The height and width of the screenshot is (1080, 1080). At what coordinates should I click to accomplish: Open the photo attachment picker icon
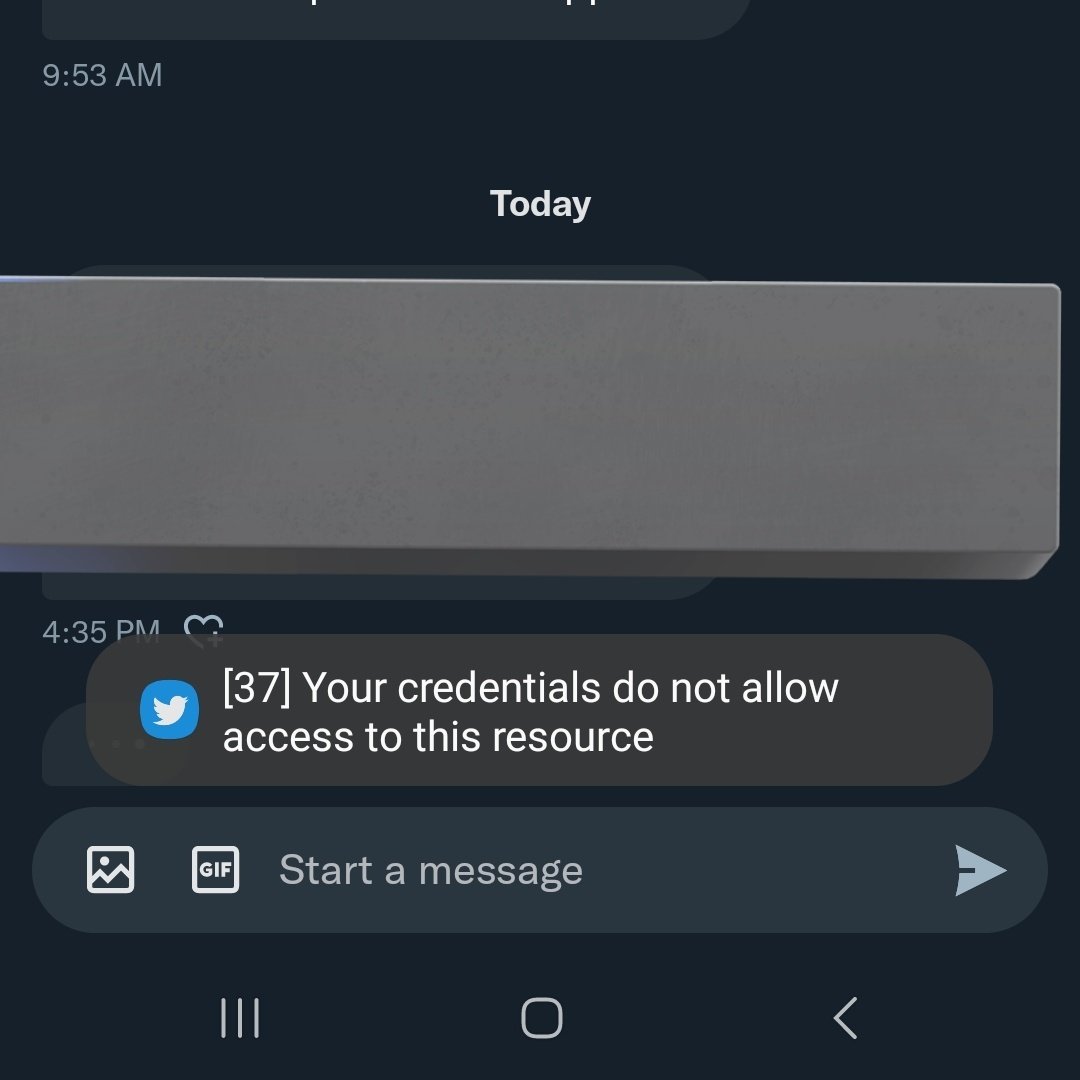110,869
